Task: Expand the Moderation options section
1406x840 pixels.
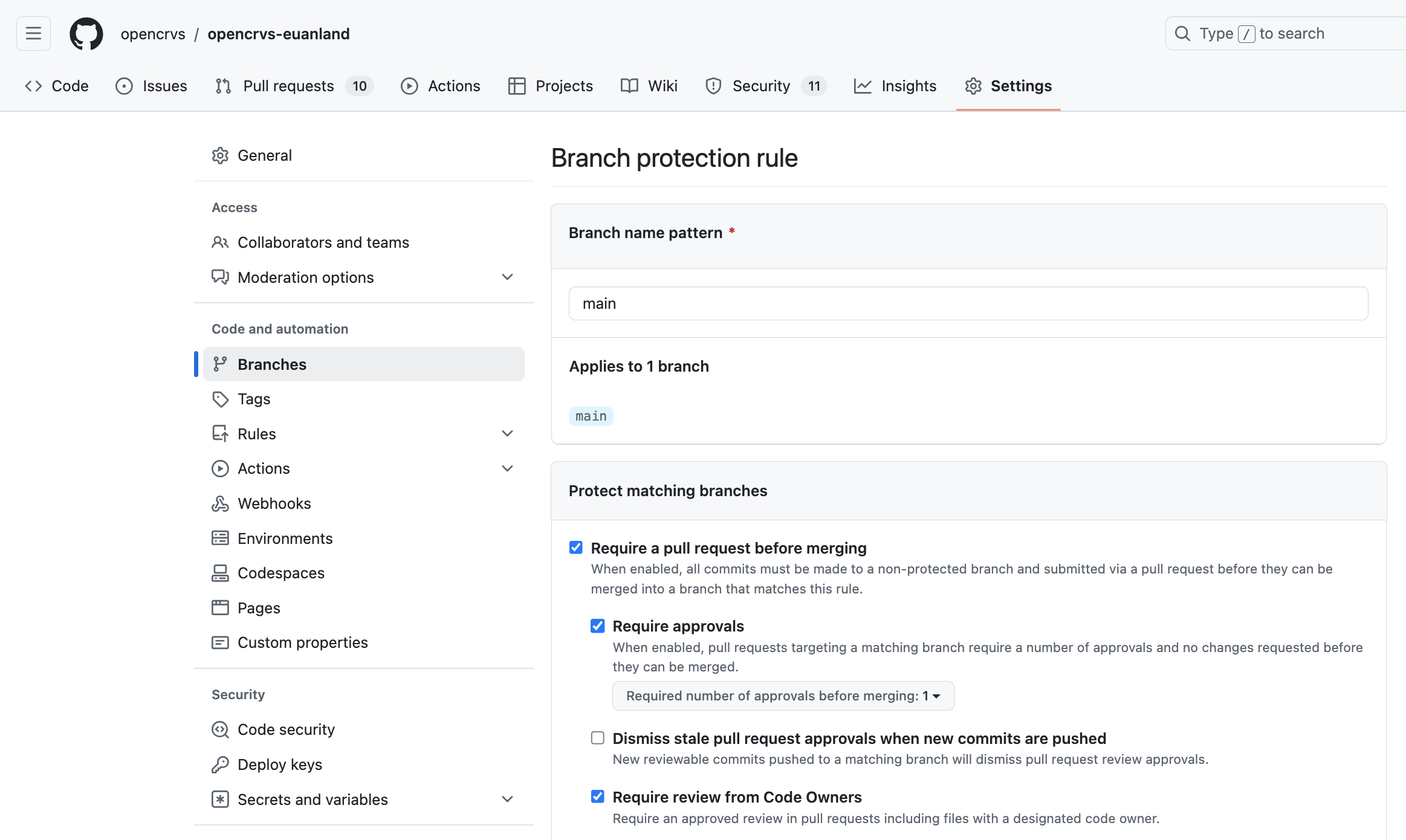Action: click(x=507, y=277)
